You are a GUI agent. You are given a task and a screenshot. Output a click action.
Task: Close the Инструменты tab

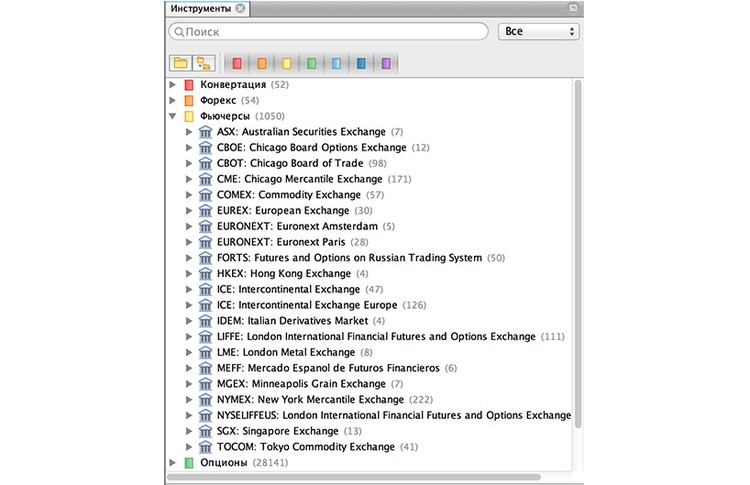241,8
